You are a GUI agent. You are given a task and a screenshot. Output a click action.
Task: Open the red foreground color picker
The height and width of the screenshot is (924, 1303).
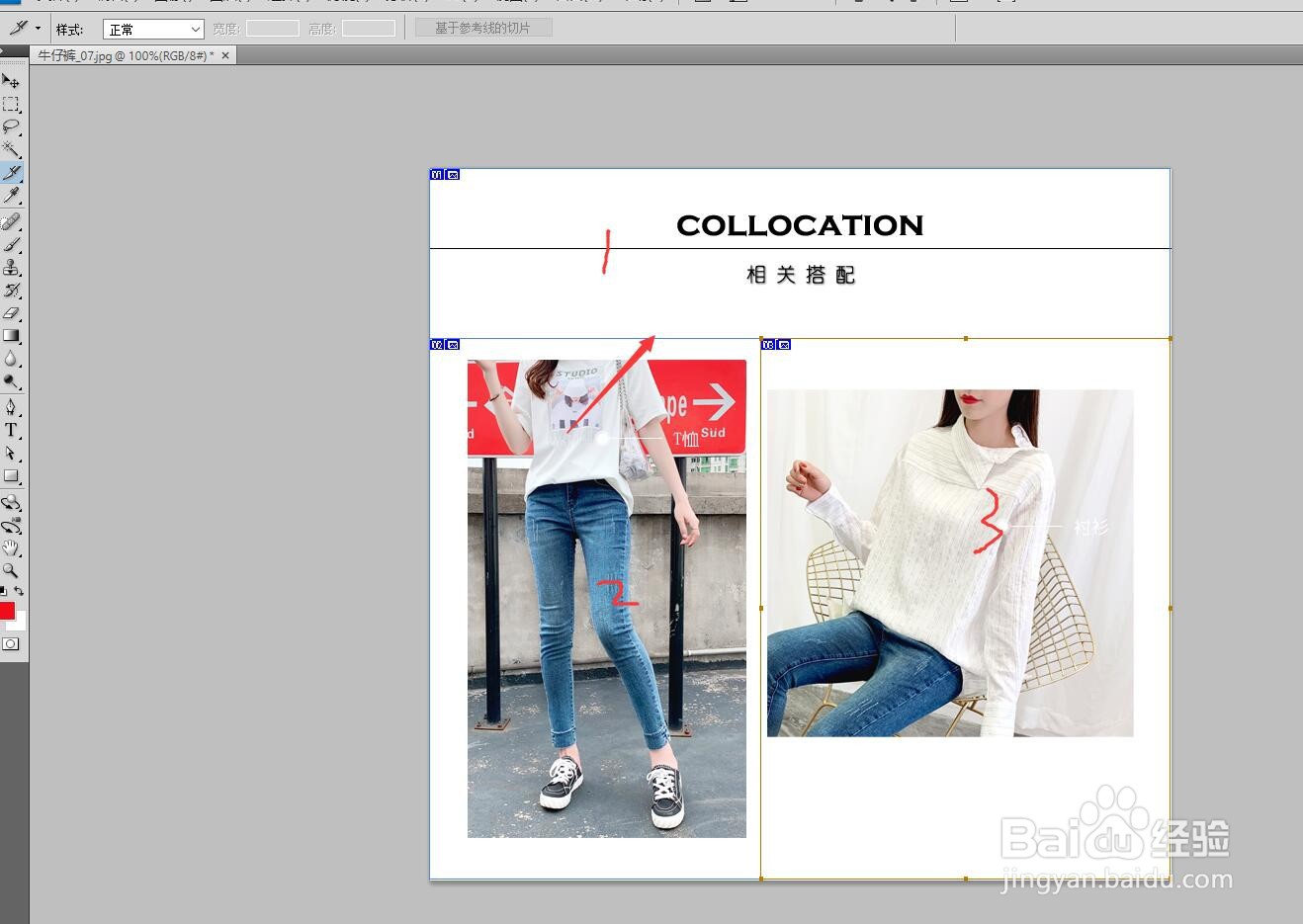coord(6,610)
